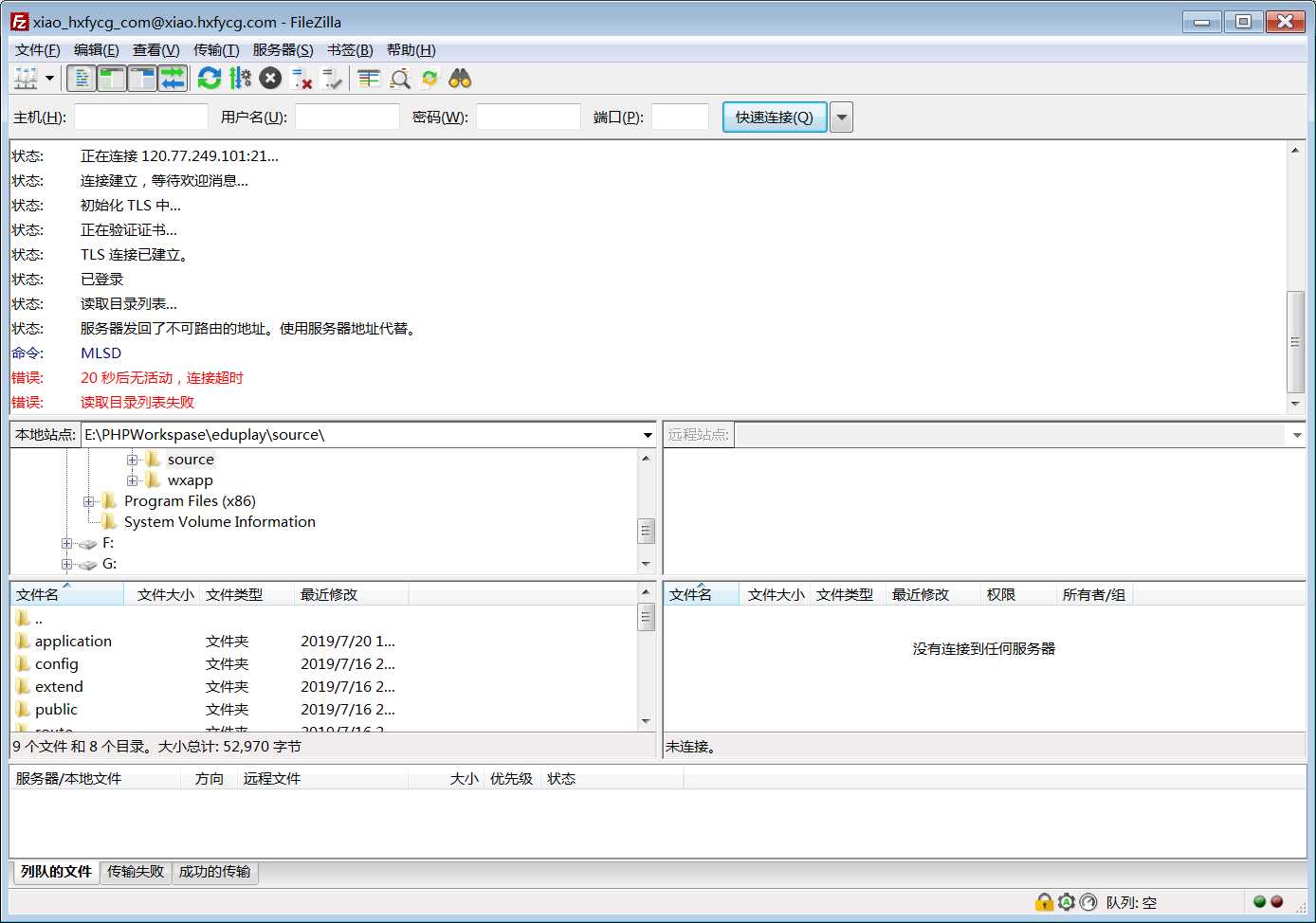
Task: Click the speed limit gauge icon
Action: 1088,902
